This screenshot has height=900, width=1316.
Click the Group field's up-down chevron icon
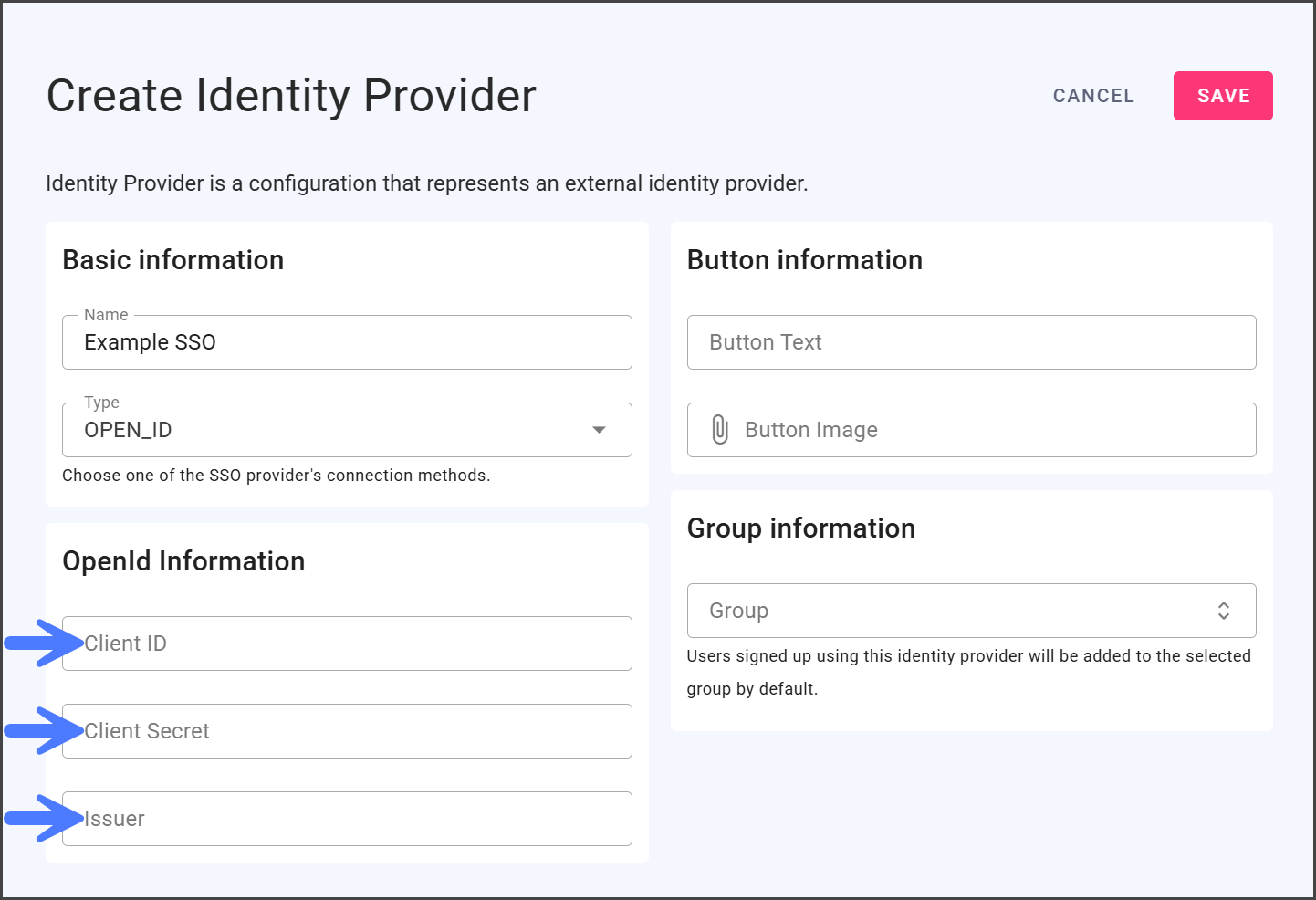pyautogui.click(x=1223, y=611)
